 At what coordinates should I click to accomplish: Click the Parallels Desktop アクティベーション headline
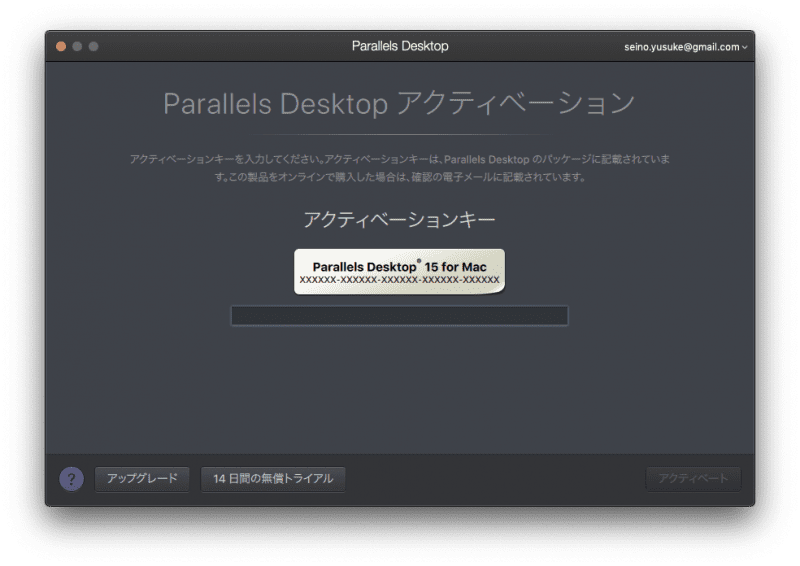pos(399,103)
